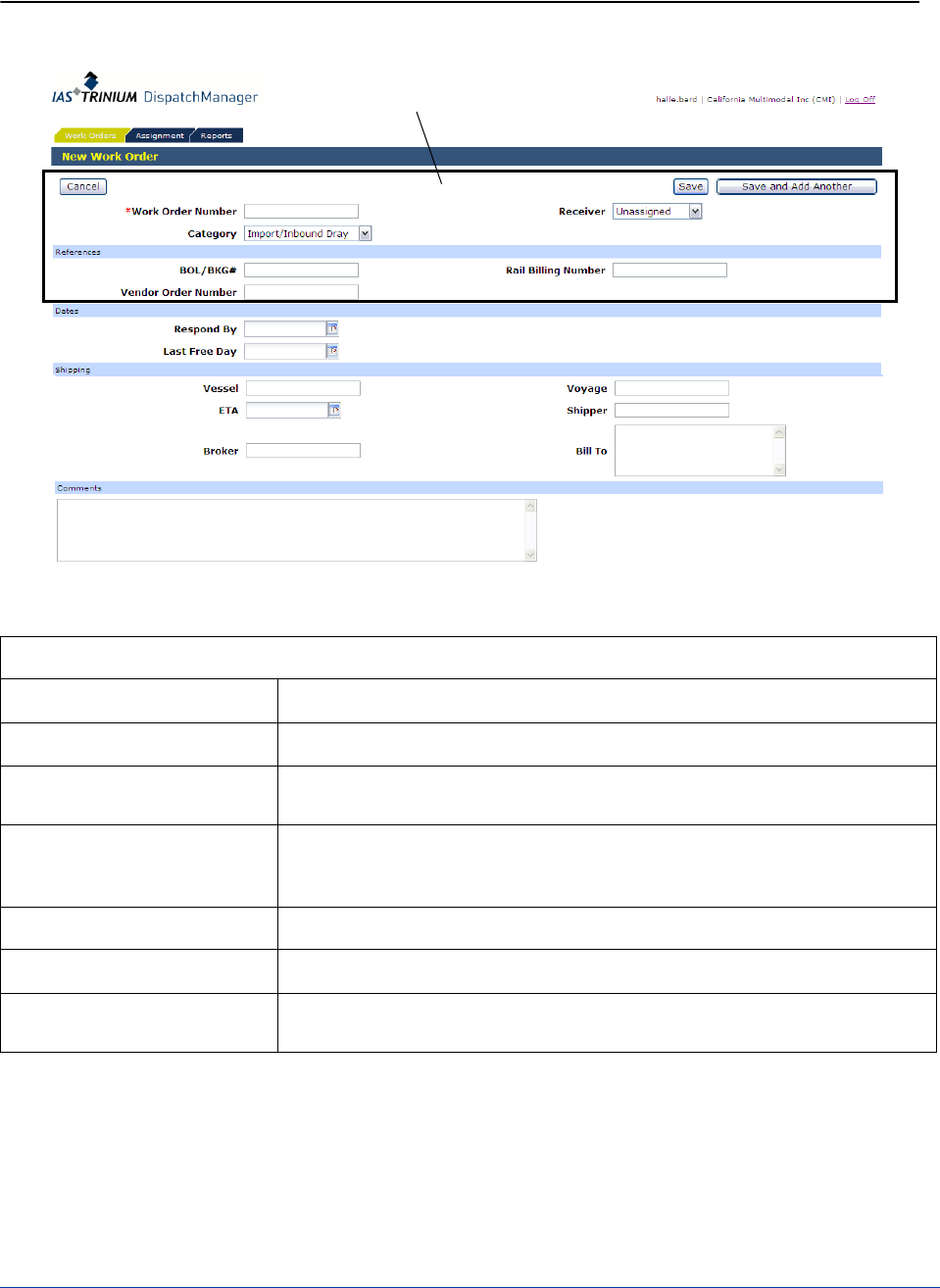Focus the ETA date field
The width and height of the screenshot is (940, 1288).
(287, 411)
